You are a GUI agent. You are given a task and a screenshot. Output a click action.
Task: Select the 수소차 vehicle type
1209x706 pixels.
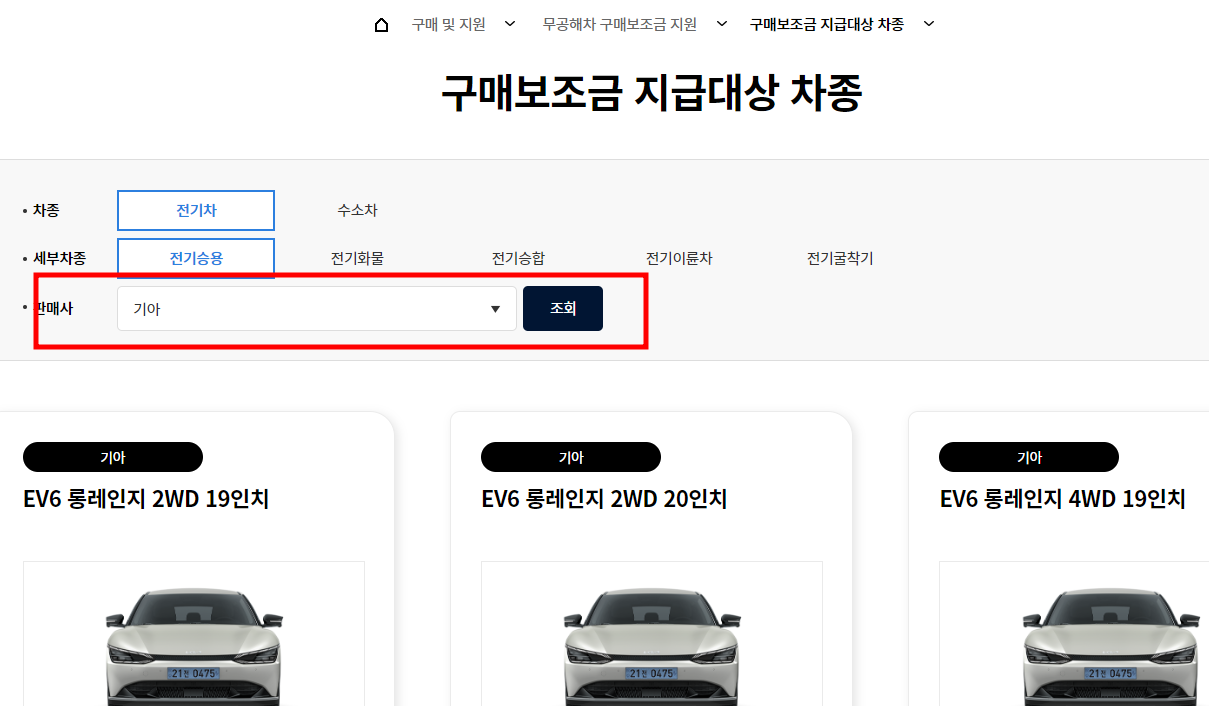(x=357, y=210)
